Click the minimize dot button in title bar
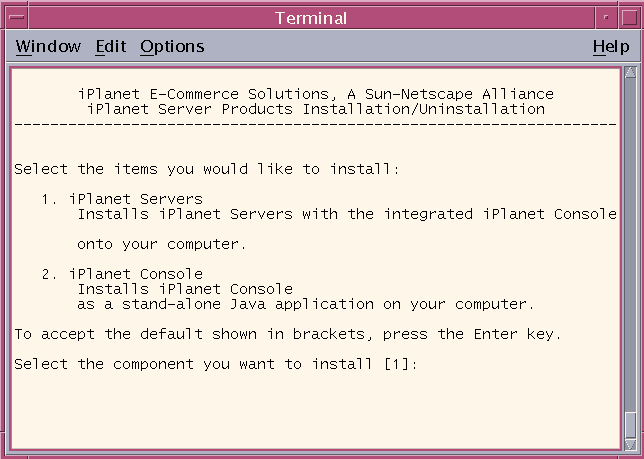Image resolution: width=644 pixels, height=459 pixels. [x=606, y=17]
